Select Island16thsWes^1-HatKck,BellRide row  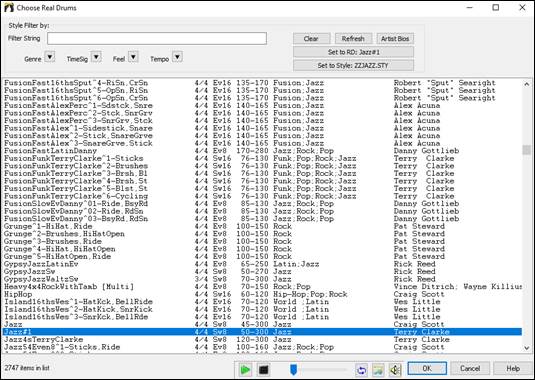pos(262,302)
